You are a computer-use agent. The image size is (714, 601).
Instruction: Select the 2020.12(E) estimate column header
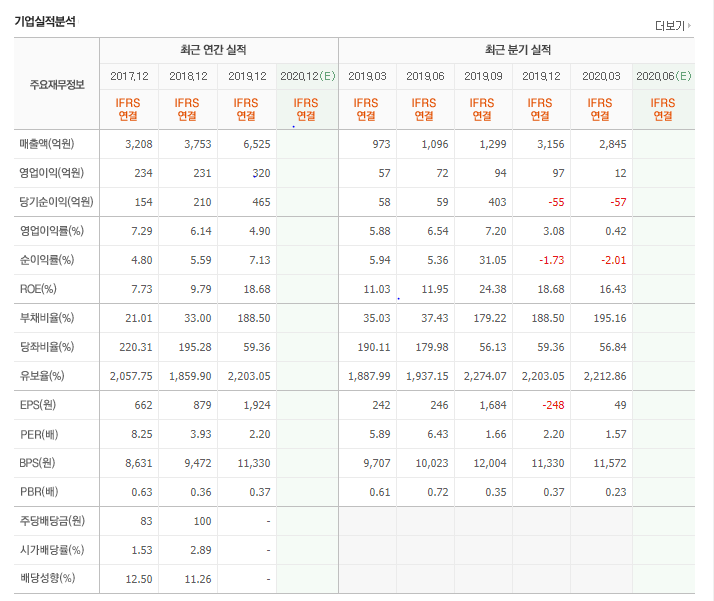click(x=308, y=76)
